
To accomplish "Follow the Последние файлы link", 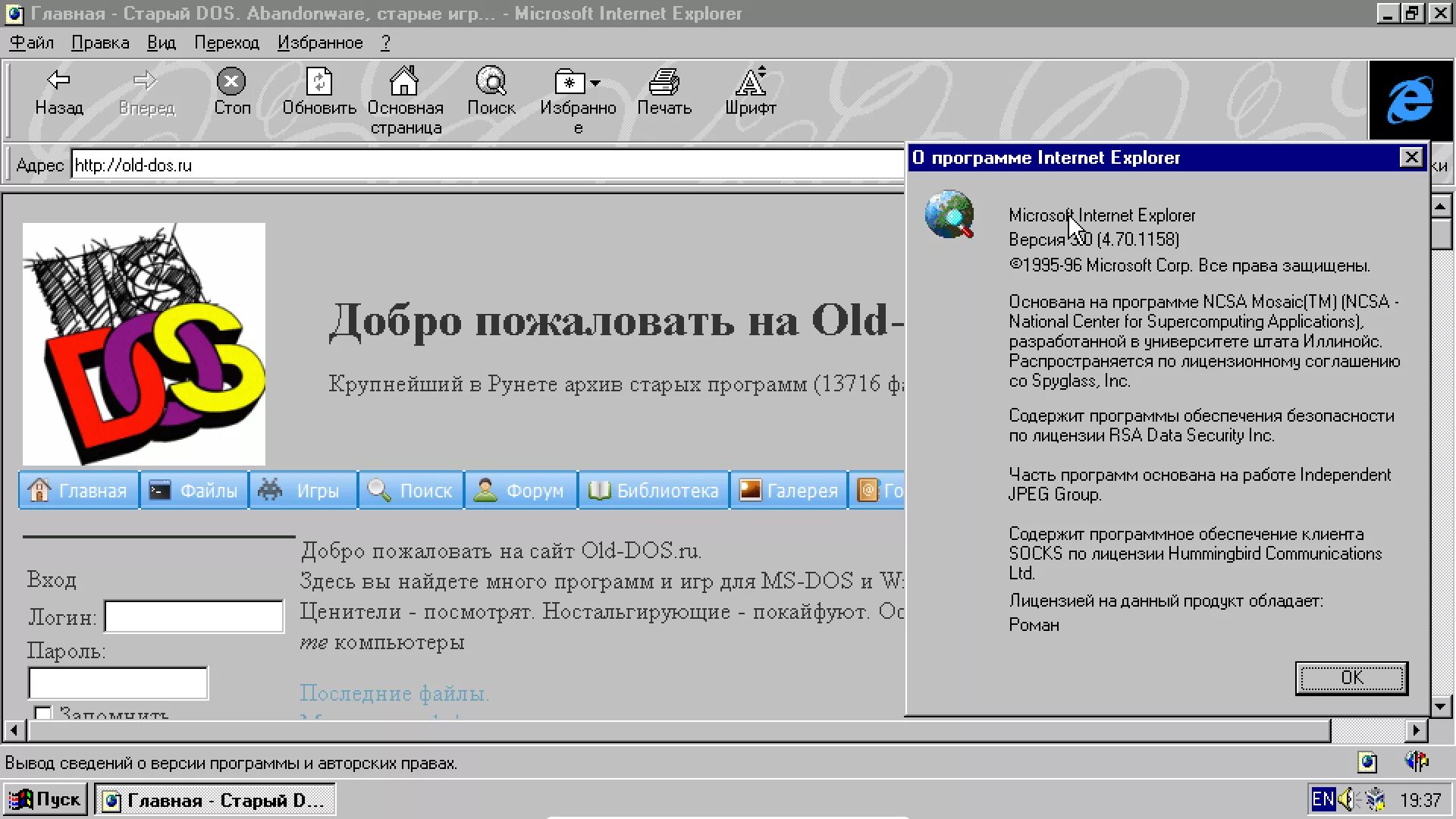I will tap(394, 693).
